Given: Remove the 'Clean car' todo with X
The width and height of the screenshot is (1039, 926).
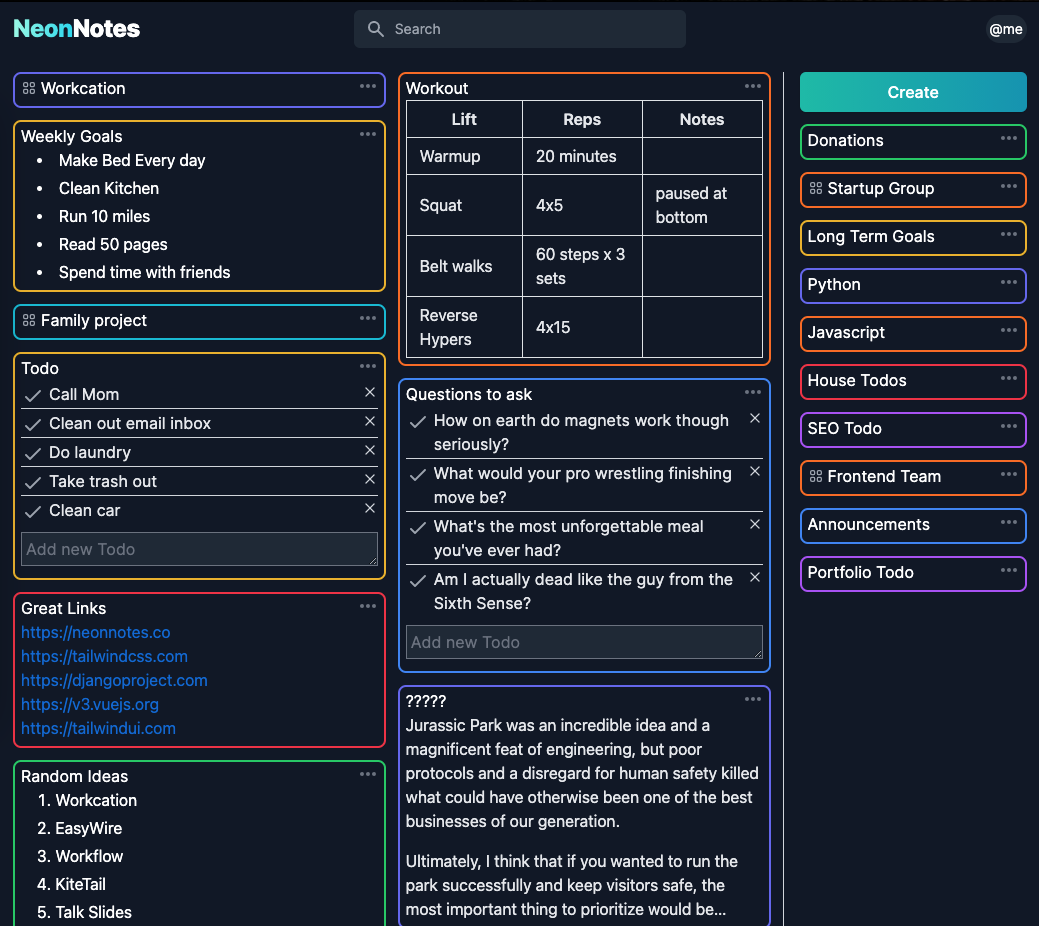Looking at the screenshot, I should [370, 509].
